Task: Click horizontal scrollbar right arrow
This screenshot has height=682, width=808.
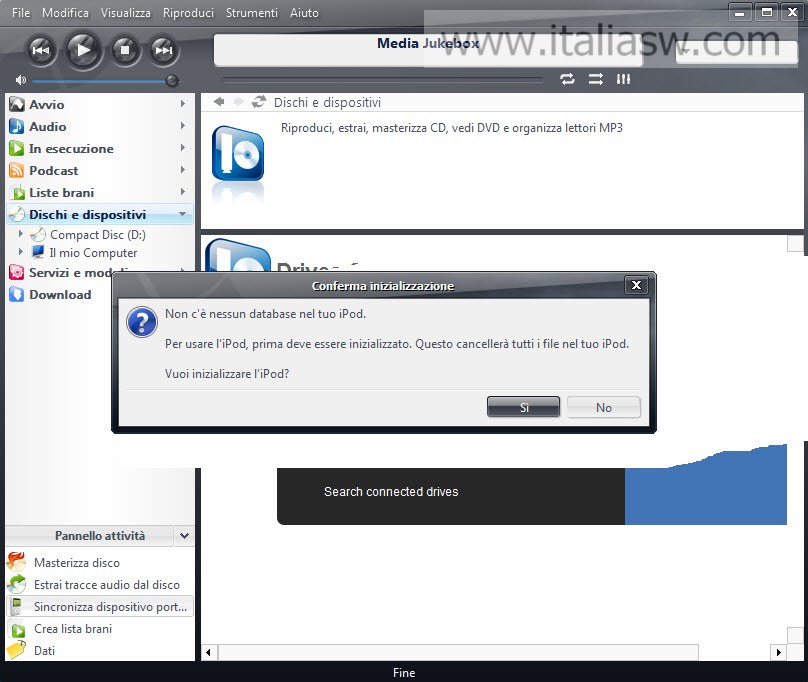Action: 779,652
